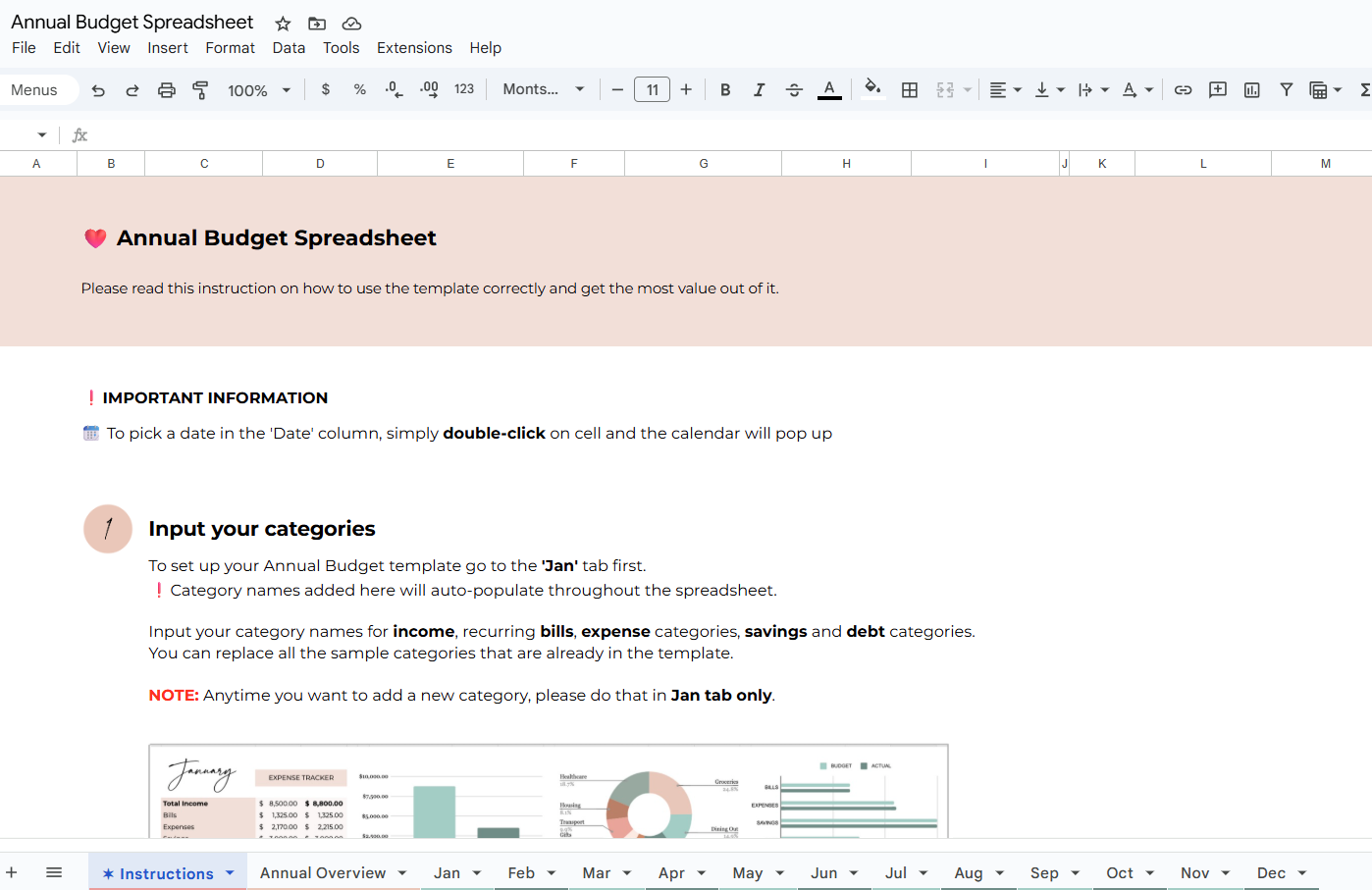Open the Format menu

coord(231,47)
